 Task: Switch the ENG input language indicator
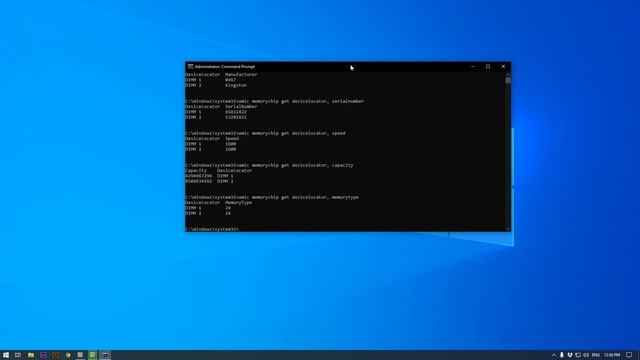(x=596, y=355)
